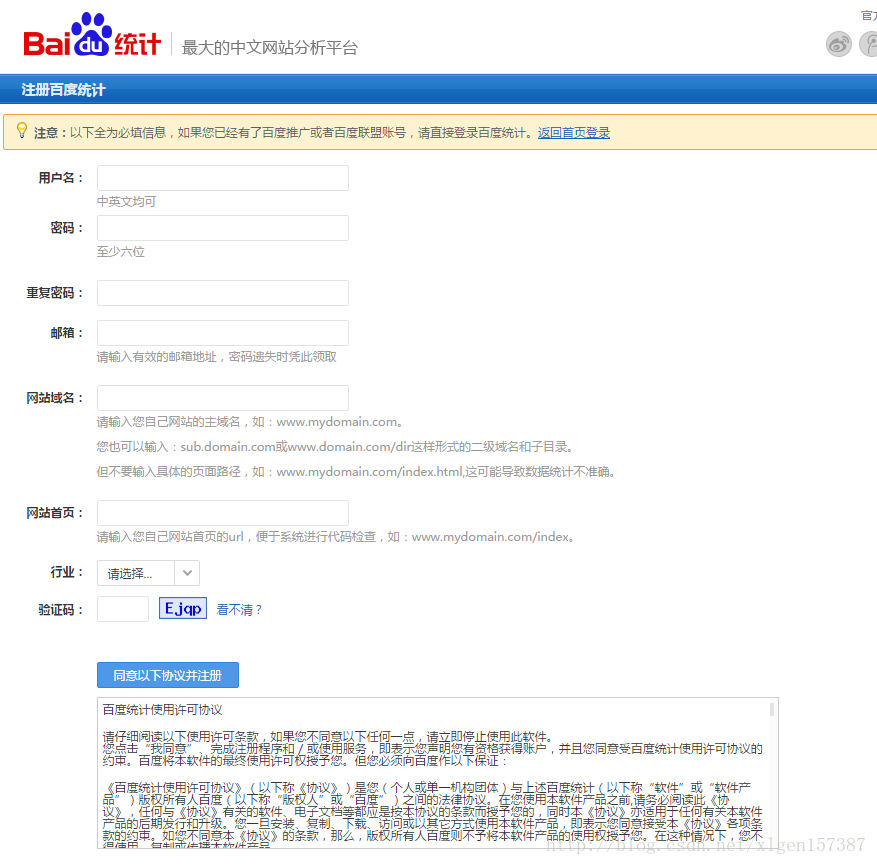Click the 邮箱 input field
877x865 pixels.
click(222, 333)
